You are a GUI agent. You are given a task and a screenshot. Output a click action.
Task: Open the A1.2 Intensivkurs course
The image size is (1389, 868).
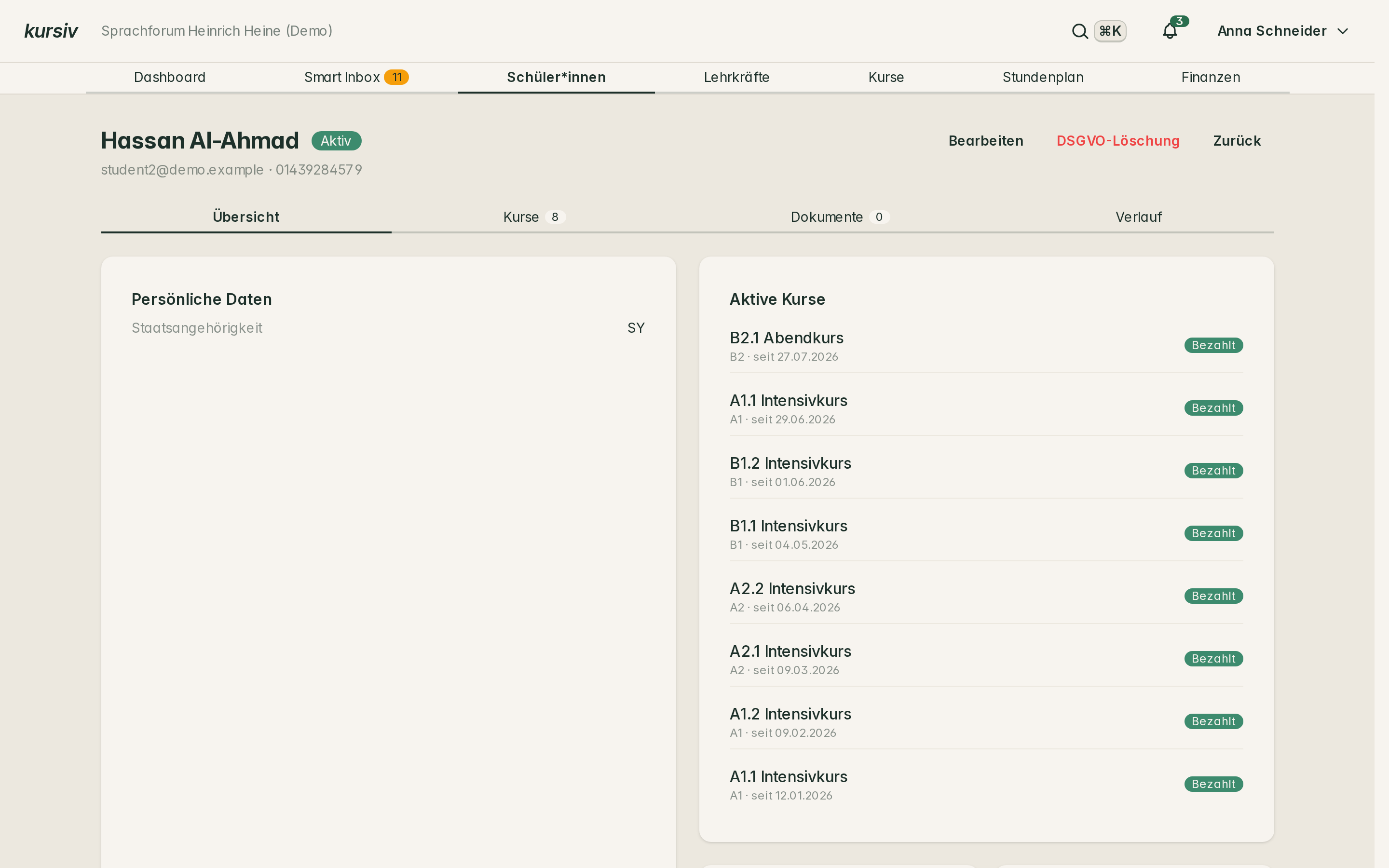click(986, 721)
